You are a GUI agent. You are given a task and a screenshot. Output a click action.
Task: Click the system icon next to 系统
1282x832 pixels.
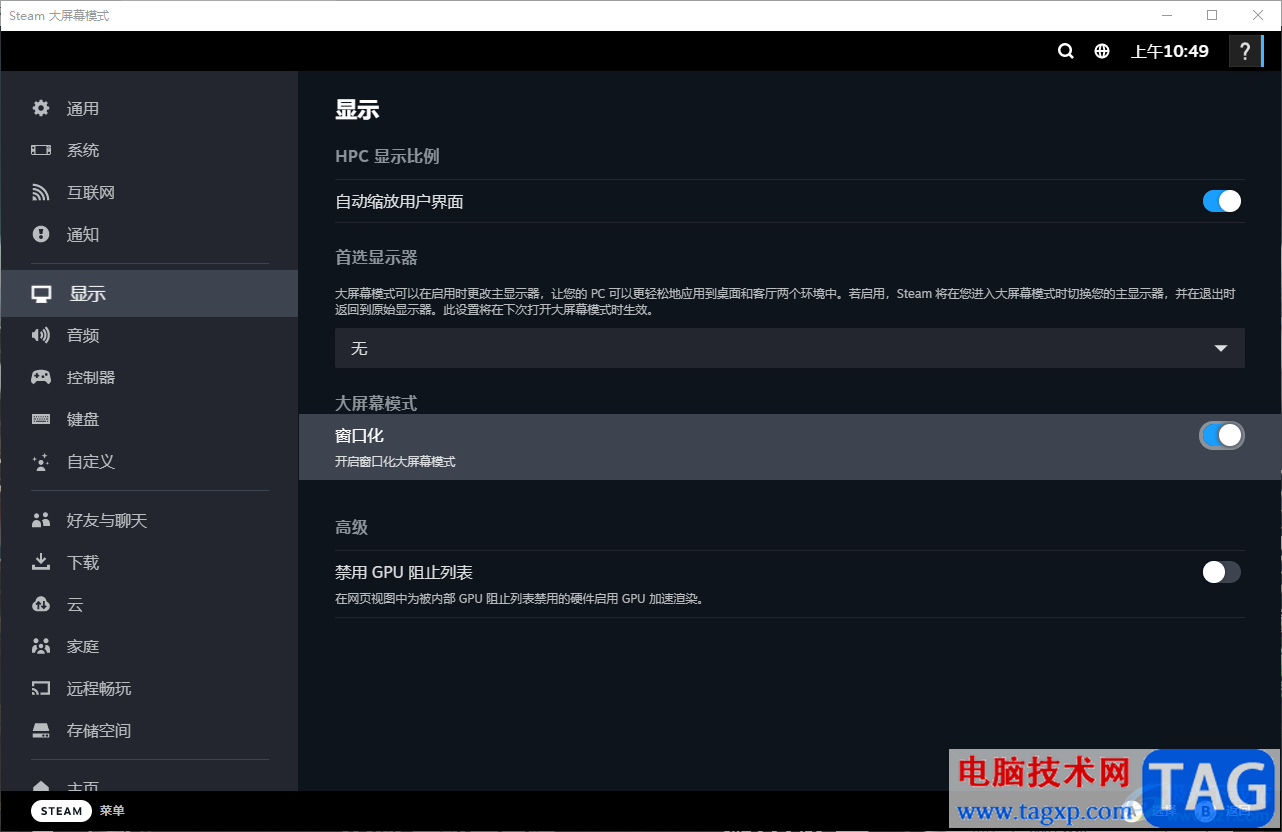41,150
